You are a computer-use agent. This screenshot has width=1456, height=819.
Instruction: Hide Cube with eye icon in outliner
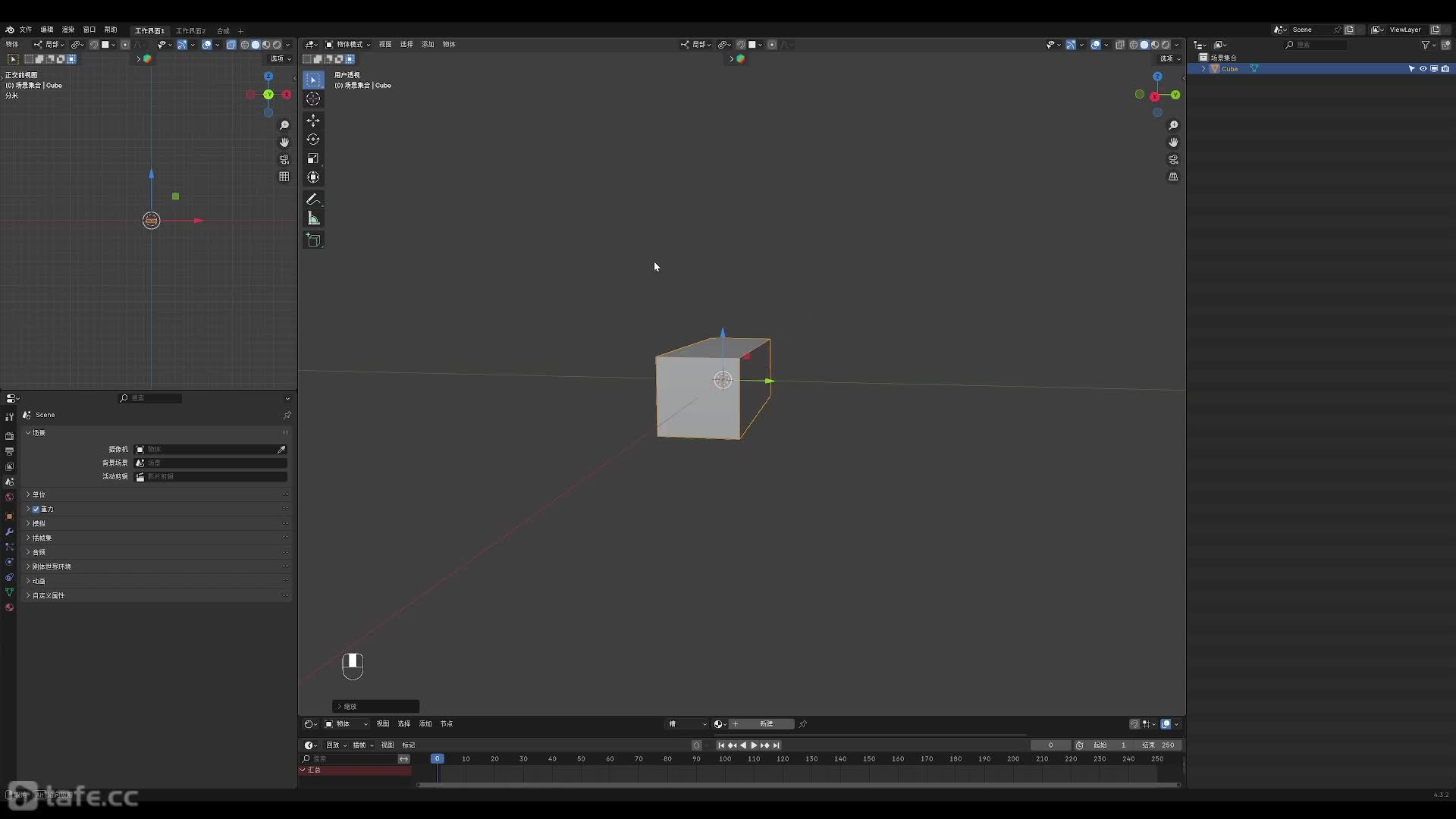[x=1423, y=69]
